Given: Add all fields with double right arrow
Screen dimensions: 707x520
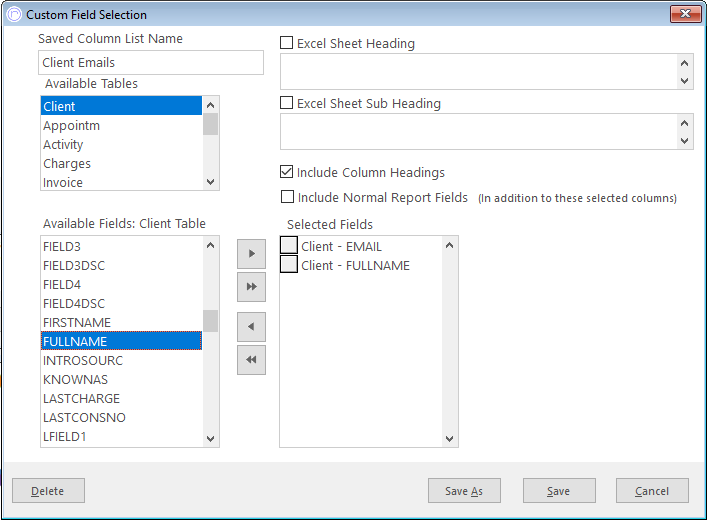Looking at the screenshot, I should pyautogui.click(x=251, y=287).
